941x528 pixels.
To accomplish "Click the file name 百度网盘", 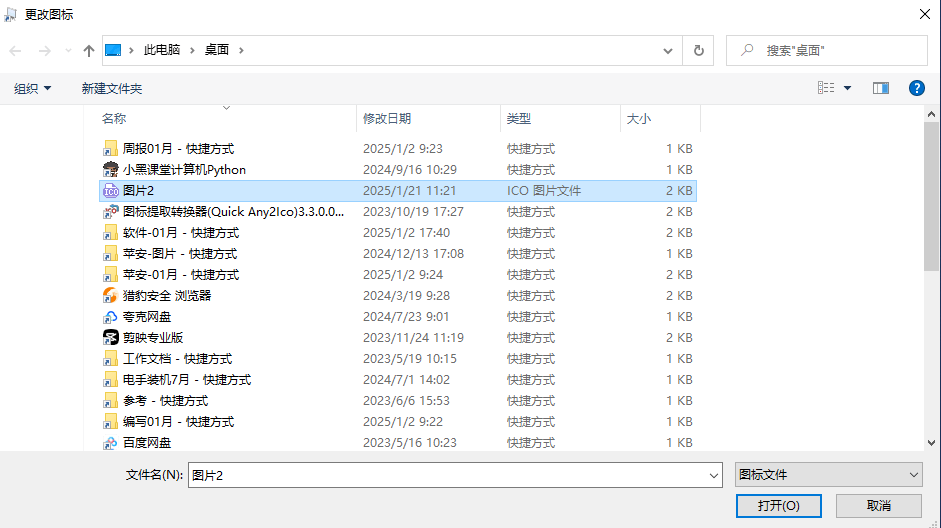I will coord(147,442).
